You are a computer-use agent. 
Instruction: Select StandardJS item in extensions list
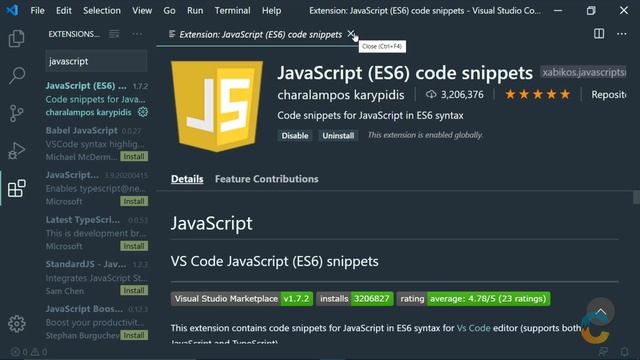[x=96, y=277]
